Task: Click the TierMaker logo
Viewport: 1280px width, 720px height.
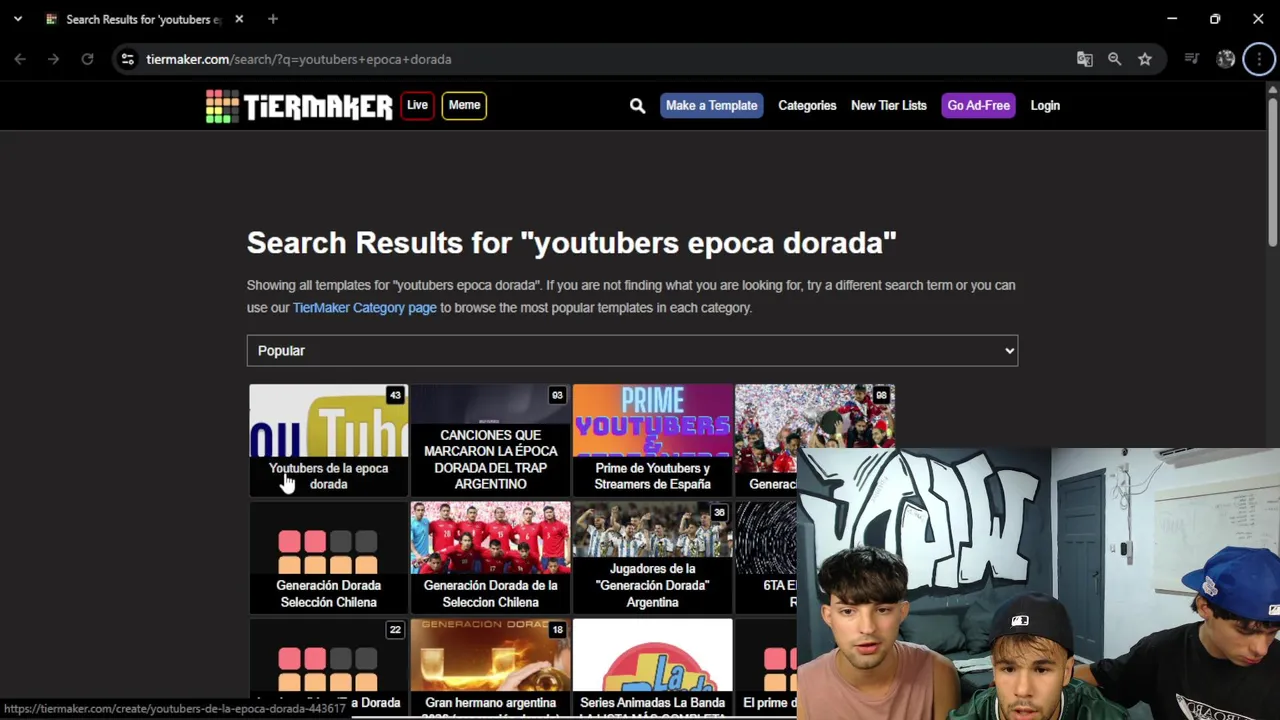Action: pyautogui.click(x=299, y=106)
